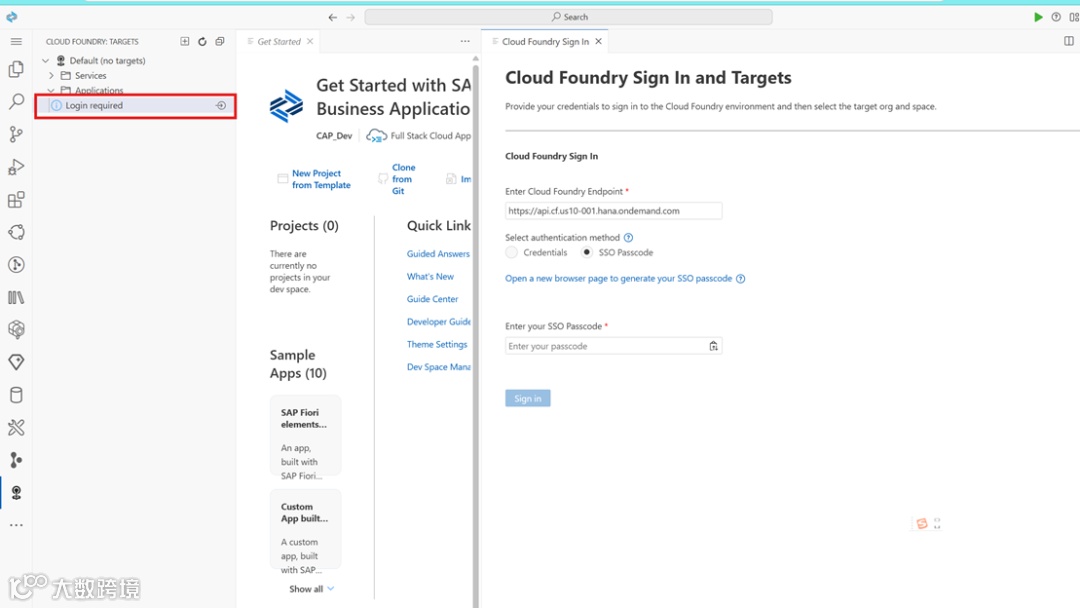Click the Sign in button

click(x=528, y=399)
